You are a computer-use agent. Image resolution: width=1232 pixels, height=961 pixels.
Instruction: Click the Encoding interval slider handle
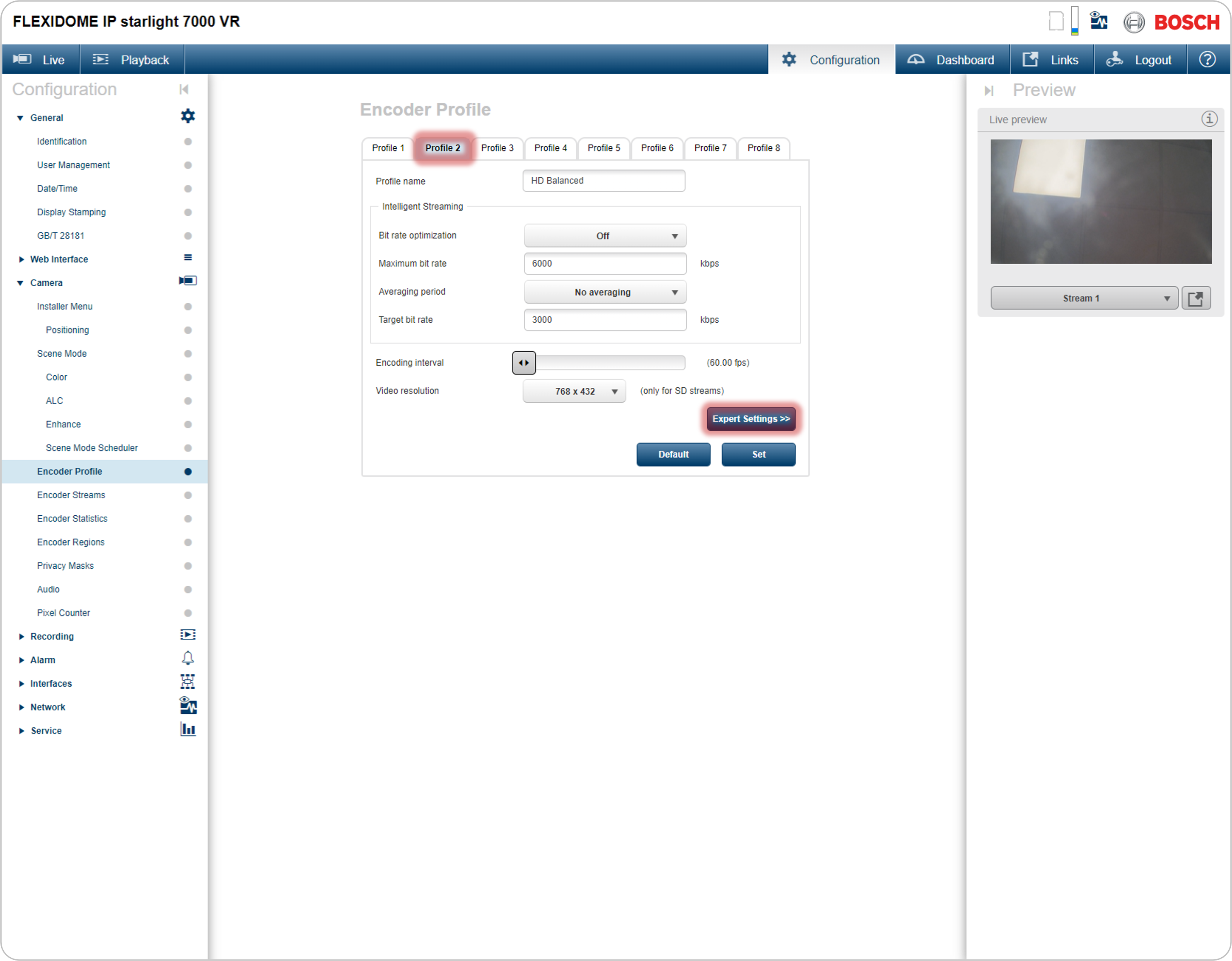click(524, 363)
